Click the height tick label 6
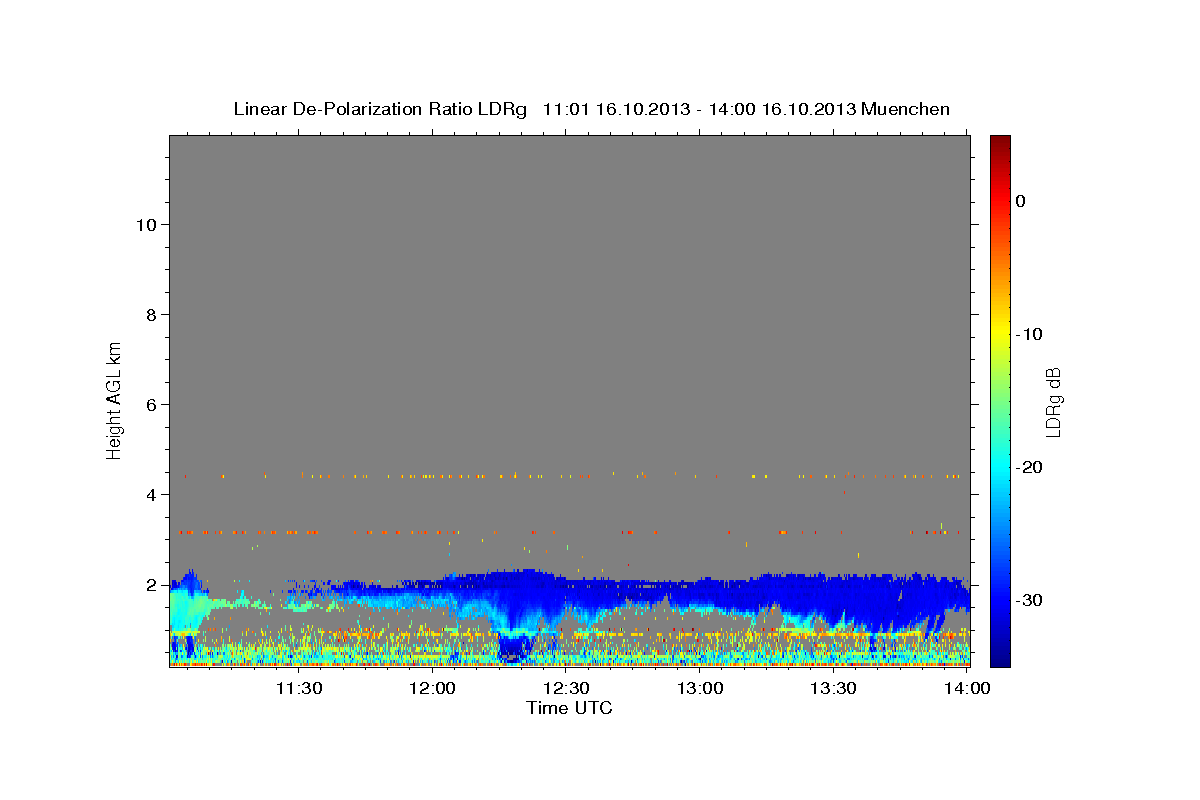Image resolution: width=1200 pixels, height=800 pixels. pos(150,404)
